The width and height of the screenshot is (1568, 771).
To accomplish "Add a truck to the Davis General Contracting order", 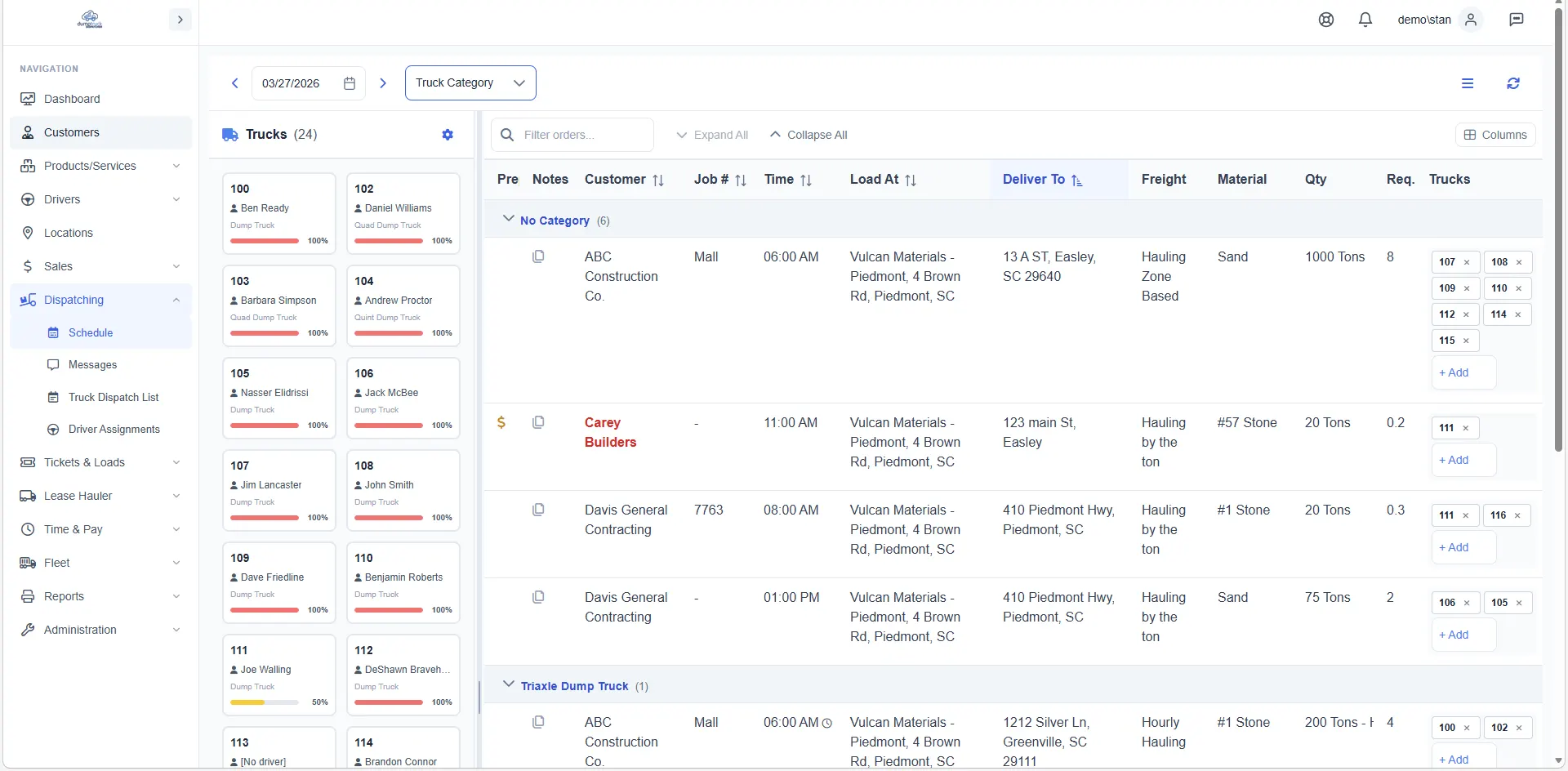I will [x=1454, y=547].
